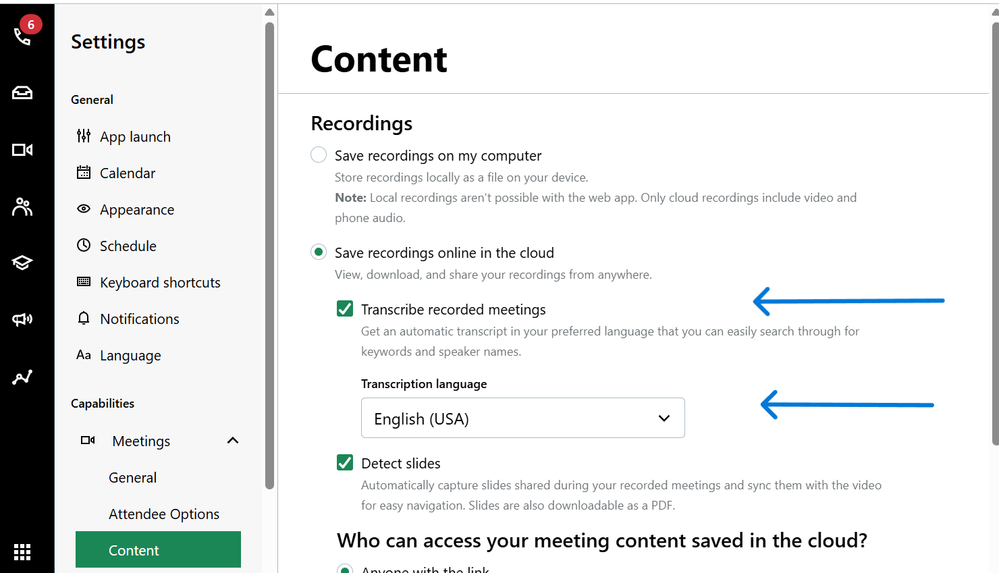Select Save recordings on my computer
999x573 pixels.
click(x=318, y=155)
